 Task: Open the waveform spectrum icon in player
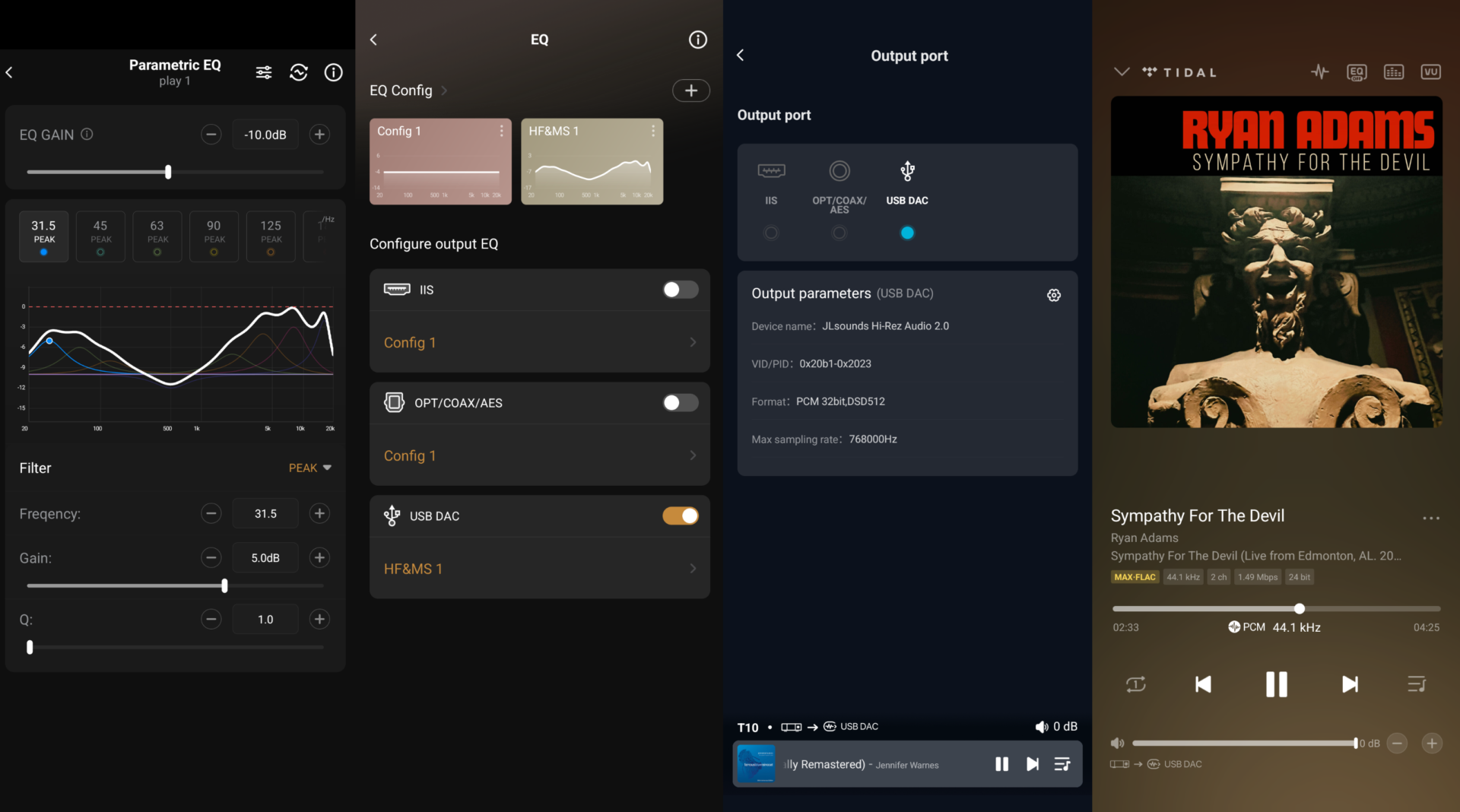pos(1320,72)
